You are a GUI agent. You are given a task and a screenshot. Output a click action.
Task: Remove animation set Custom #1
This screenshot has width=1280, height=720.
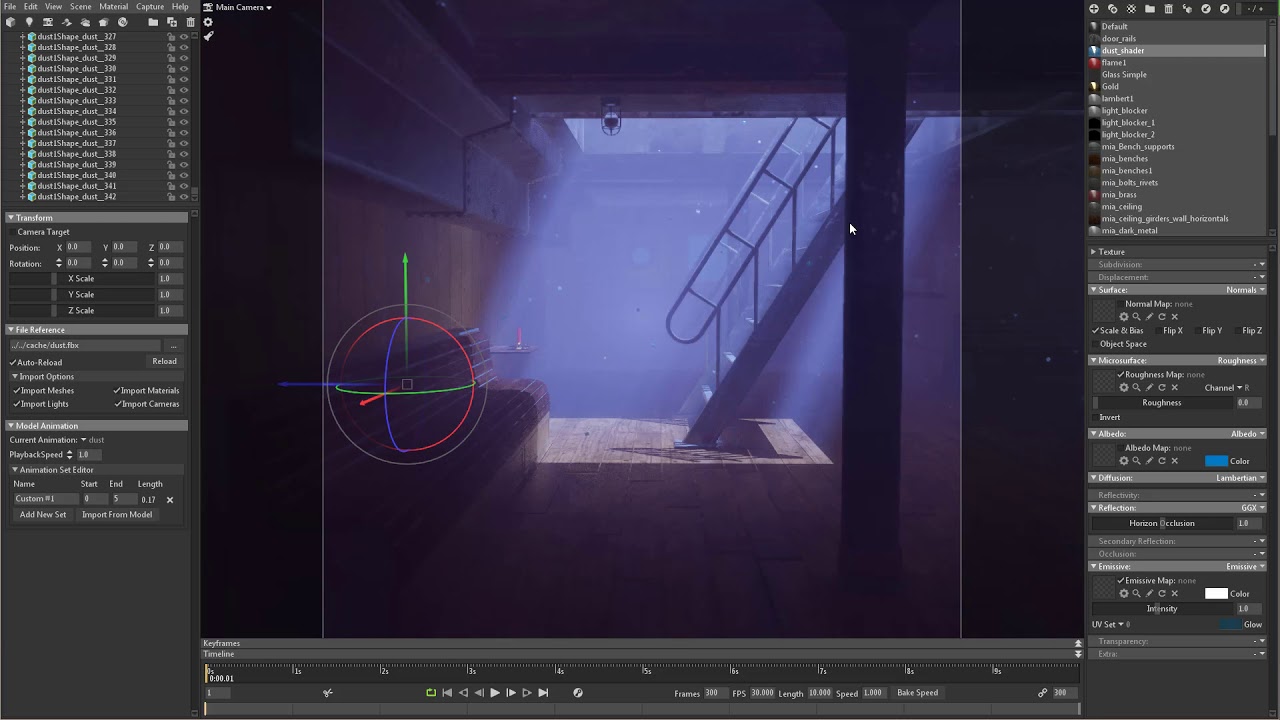coord(169,500)
